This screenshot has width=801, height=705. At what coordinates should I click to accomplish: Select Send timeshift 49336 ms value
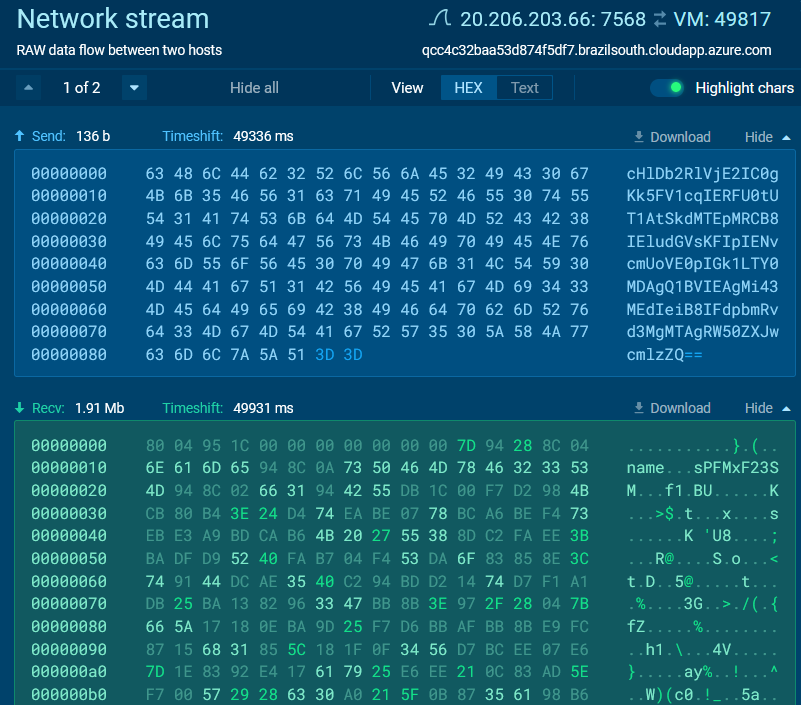pyautogui.click(x=263, y=136)
